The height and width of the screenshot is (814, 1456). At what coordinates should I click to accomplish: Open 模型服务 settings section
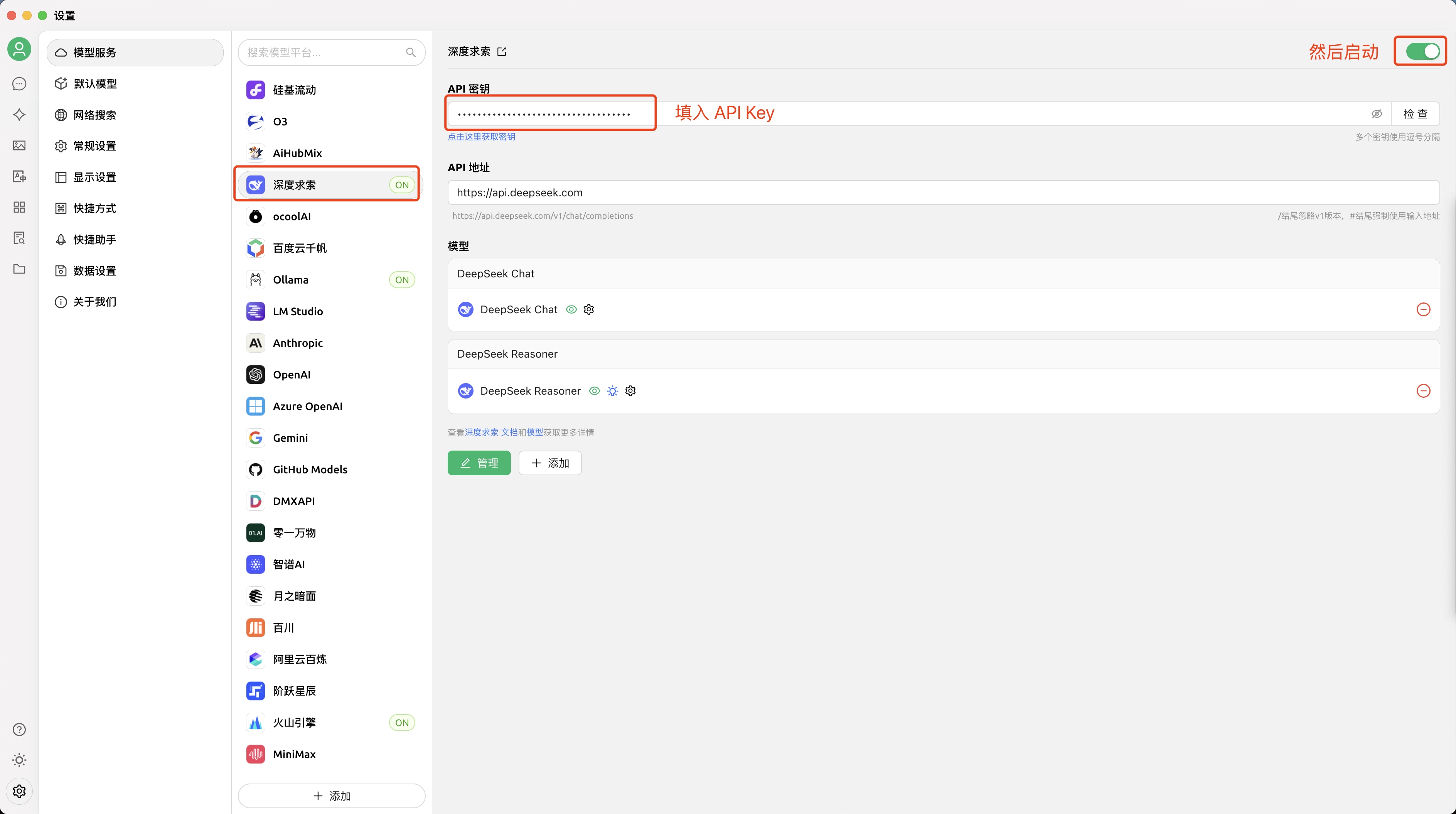135,52
